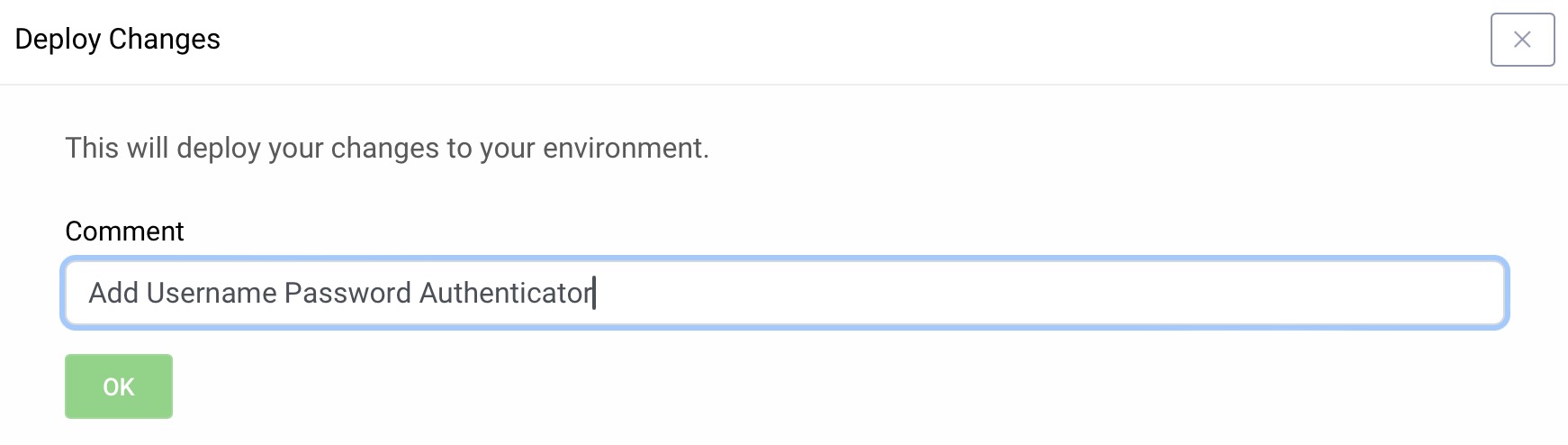1568x445 pixels.
Task: Click the word "Changes" in the dialog title
Action: point(164,40)
